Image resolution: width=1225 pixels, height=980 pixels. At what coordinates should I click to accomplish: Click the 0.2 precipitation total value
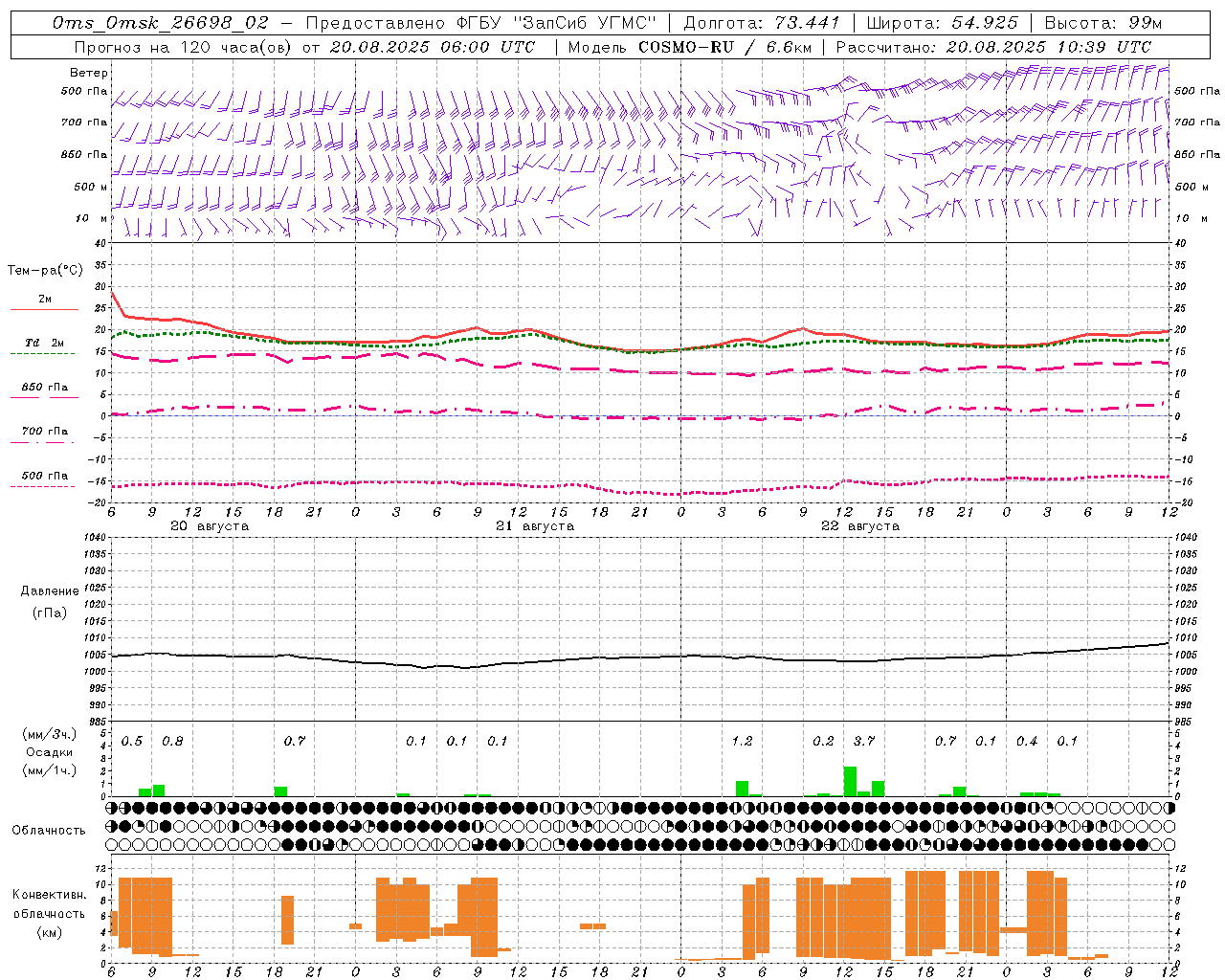(823, 741)
